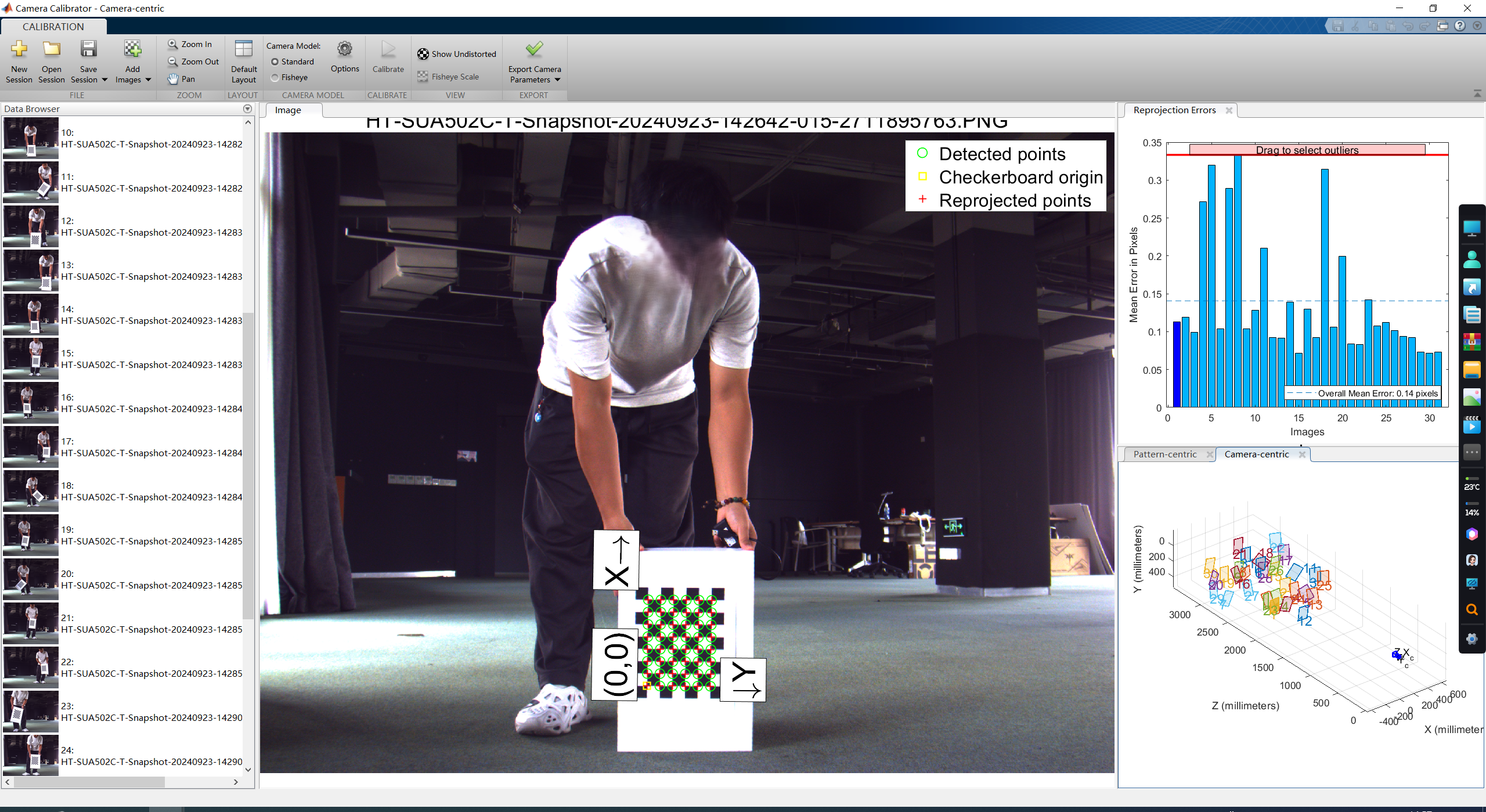The image size is (1486, 812).
Task: Expand the Data Browser panel menu arrow
Action: tap(248, 109)
